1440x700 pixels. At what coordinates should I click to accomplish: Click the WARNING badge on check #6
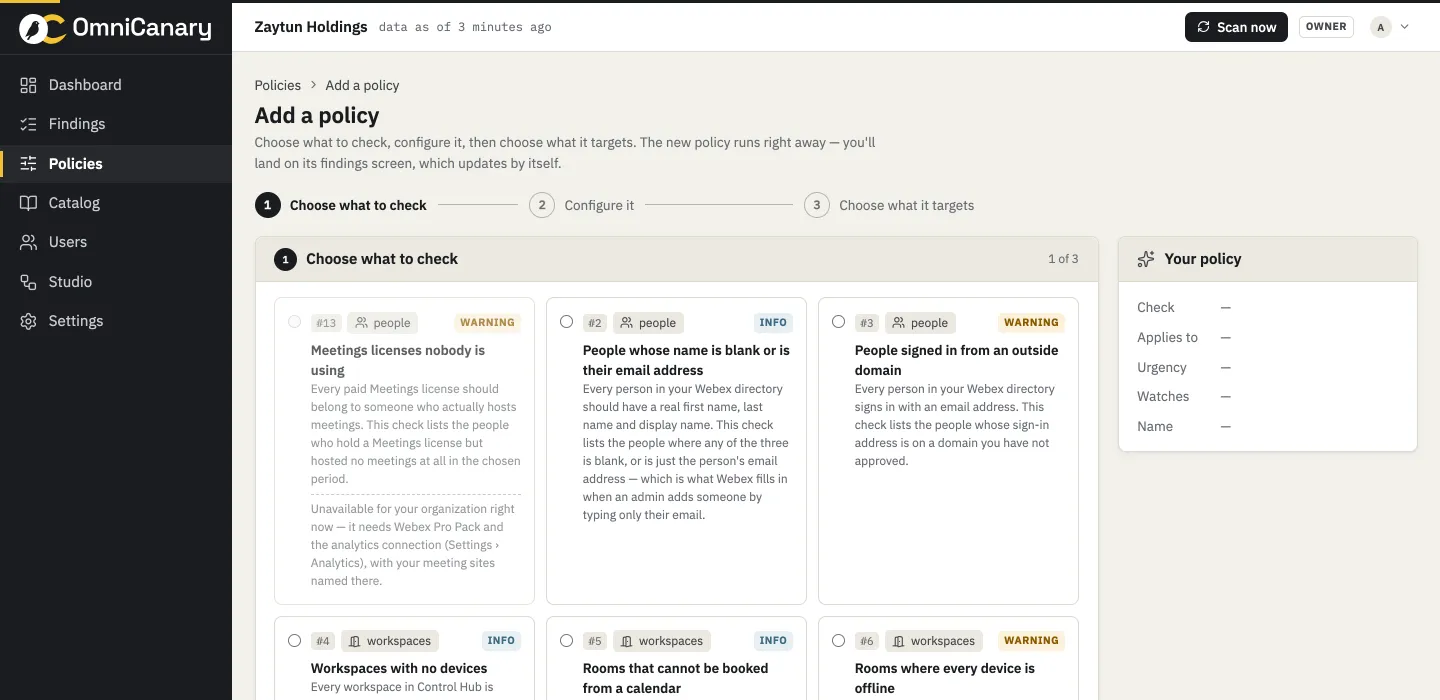point(1031,641)
